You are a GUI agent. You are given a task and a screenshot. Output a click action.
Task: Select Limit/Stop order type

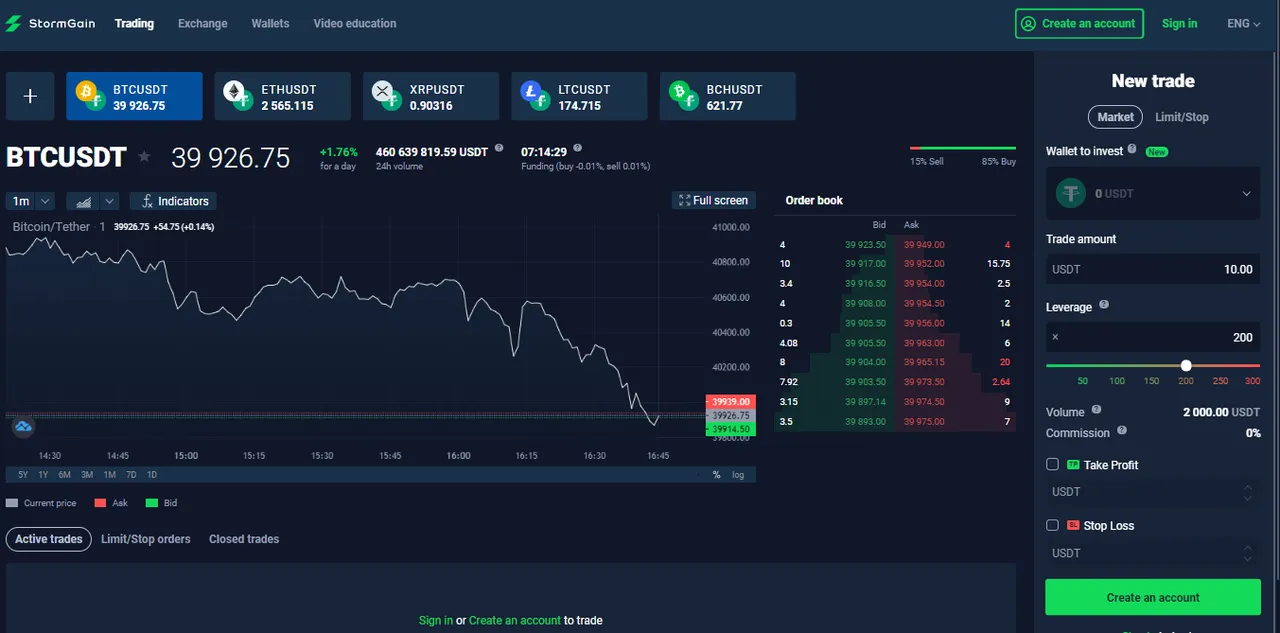[1181, 117]
